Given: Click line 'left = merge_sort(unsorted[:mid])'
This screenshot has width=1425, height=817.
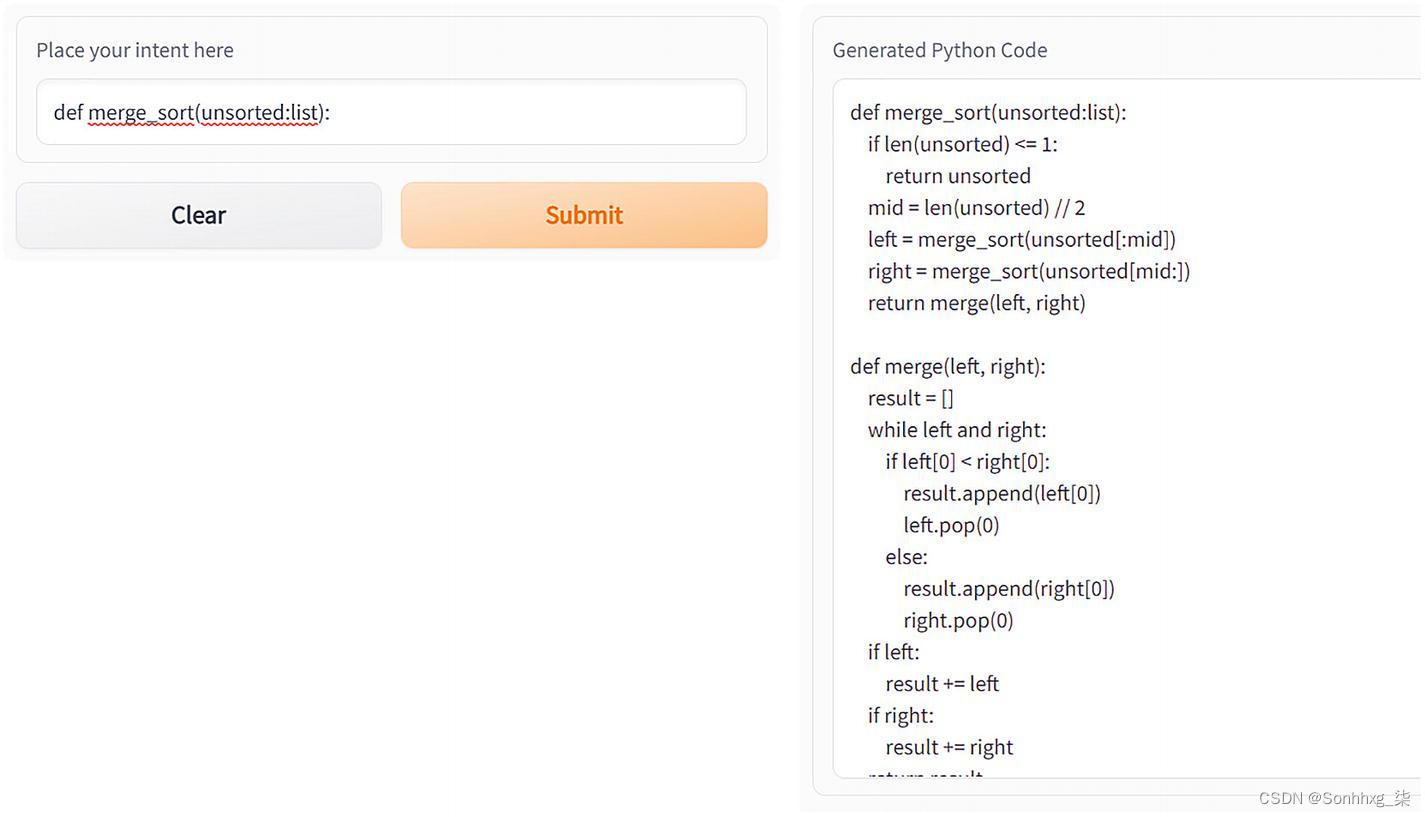Looking at the screenshot, I should [1021, 239].
